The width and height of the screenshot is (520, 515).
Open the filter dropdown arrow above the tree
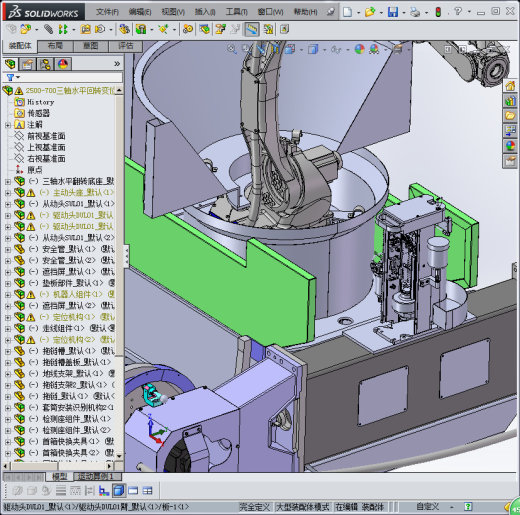(x=18, y=77)
